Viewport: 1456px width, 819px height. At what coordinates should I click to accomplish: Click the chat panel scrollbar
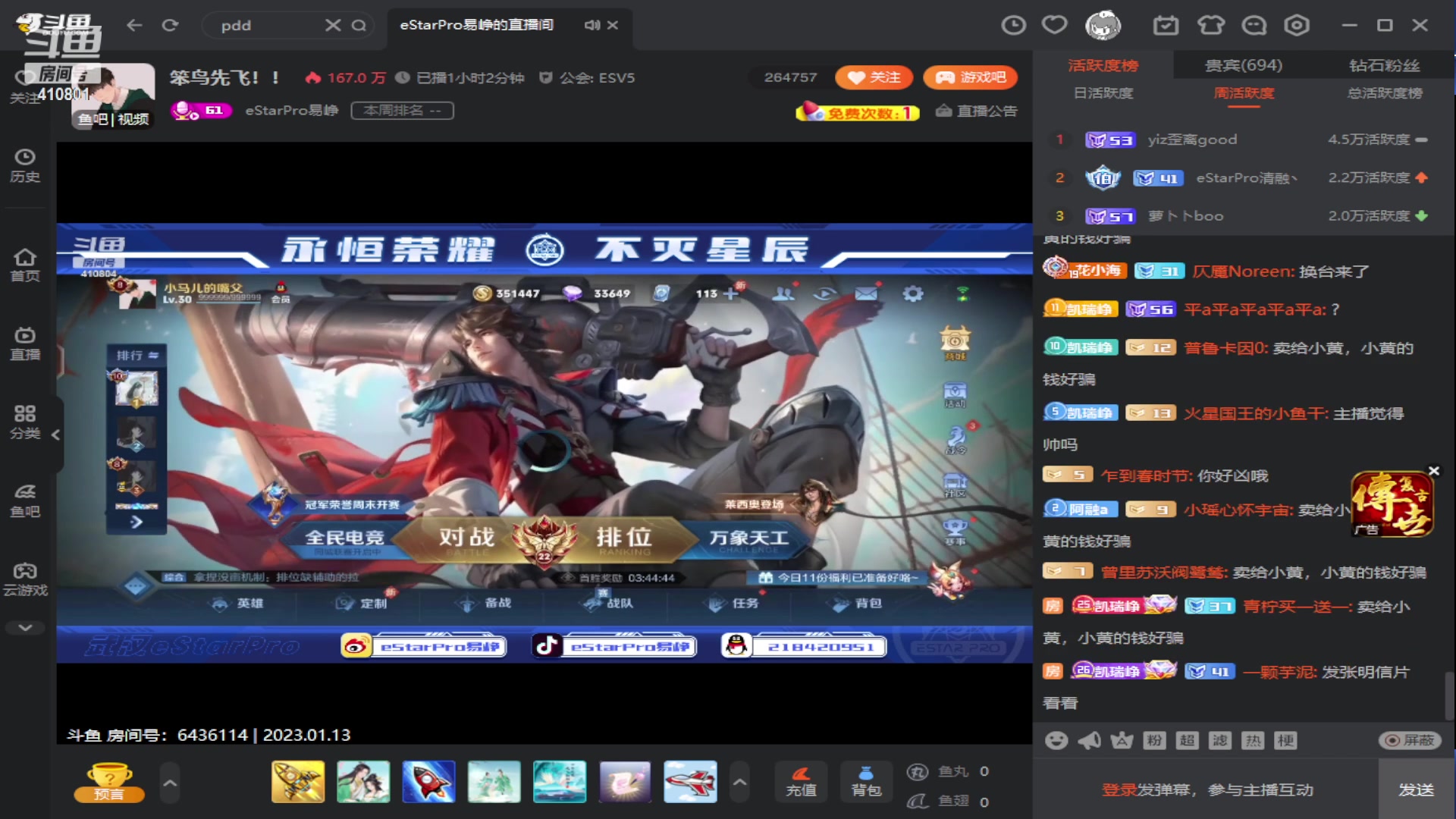[1449, 695]
